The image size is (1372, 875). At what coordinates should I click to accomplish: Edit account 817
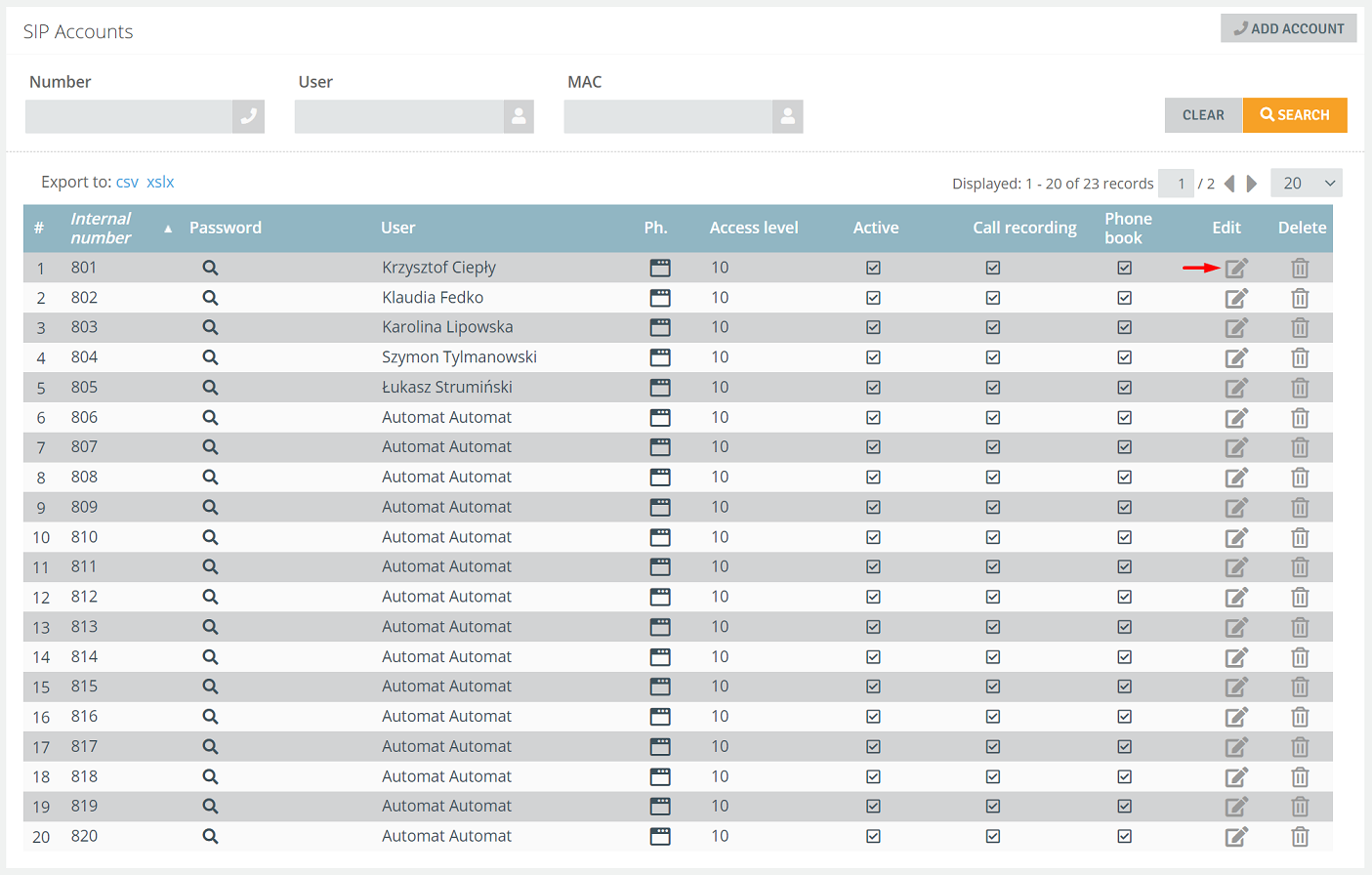[1236, 747]
